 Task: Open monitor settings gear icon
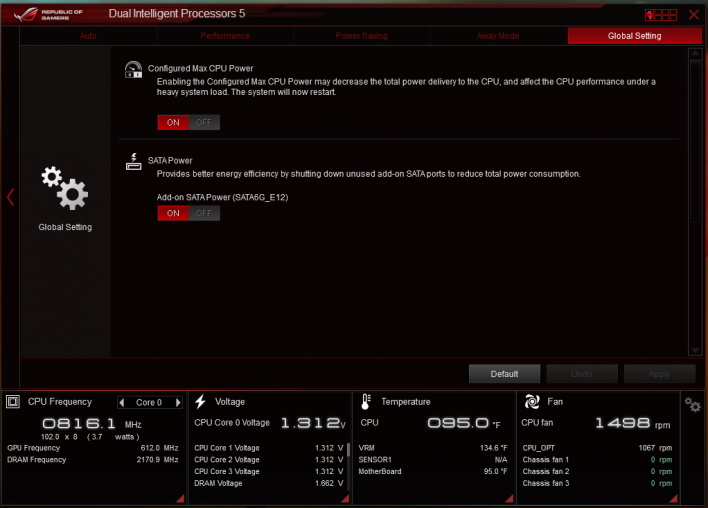coord(693,405)
